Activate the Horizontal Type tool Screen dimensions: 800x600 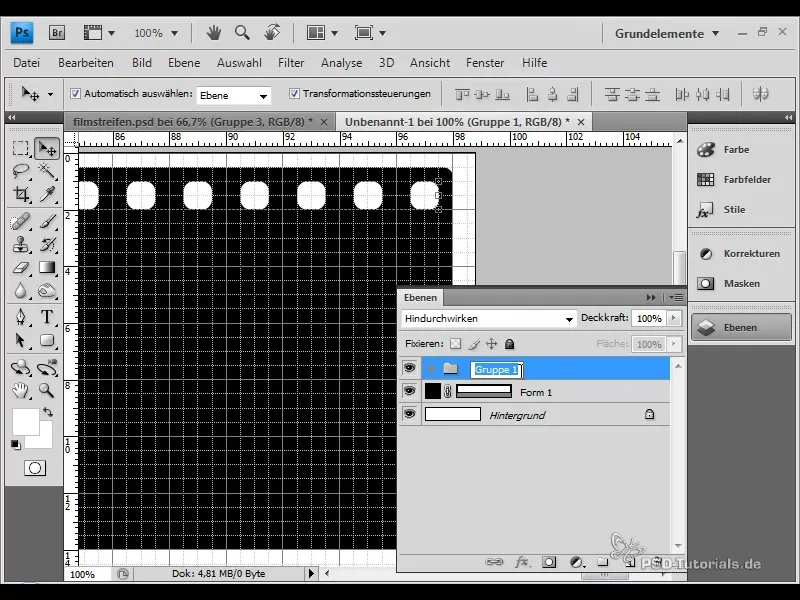[46, 318]
